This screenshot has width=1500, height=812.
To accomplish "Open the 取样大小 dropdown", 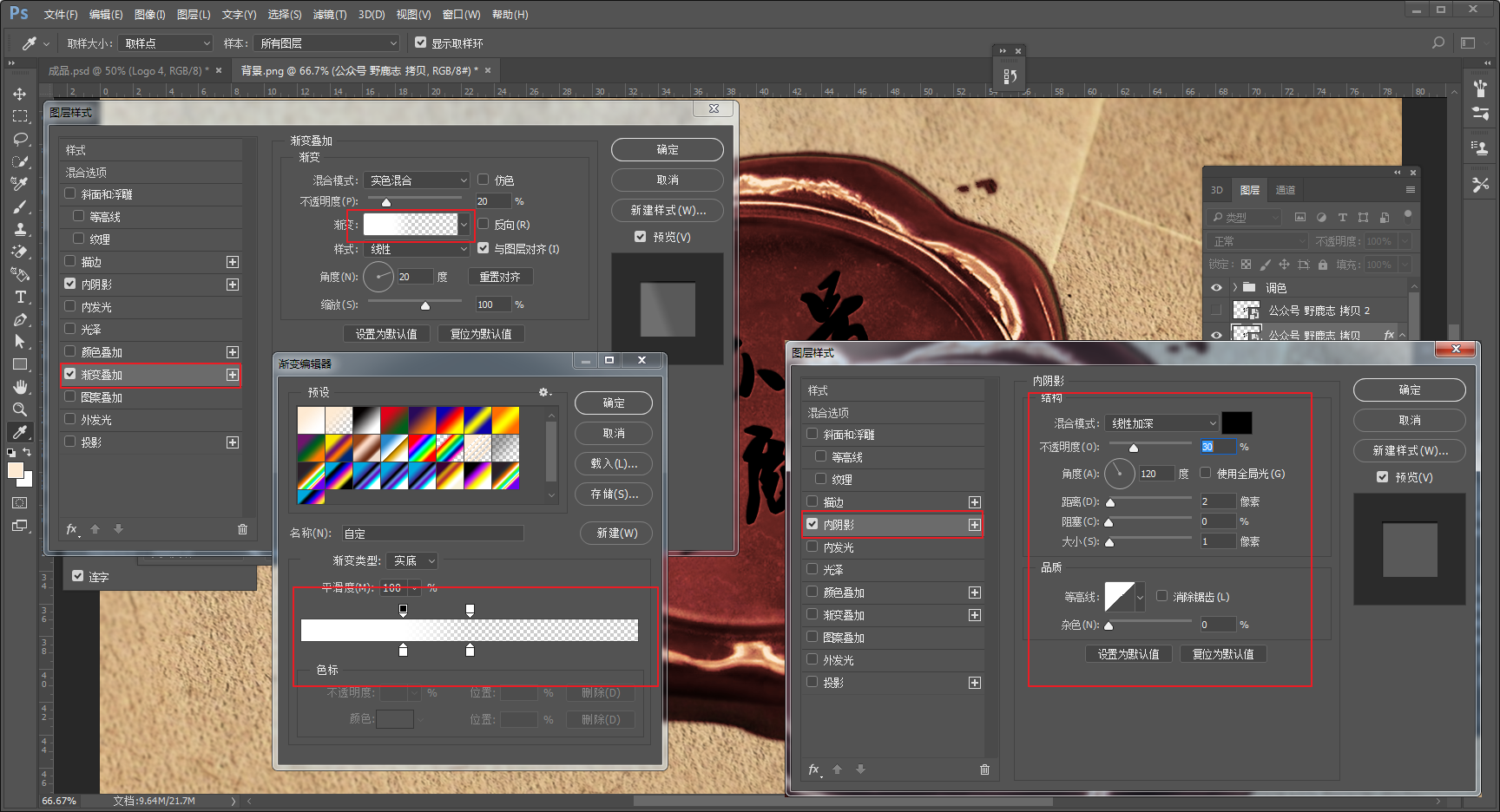I will click(166, 43).
